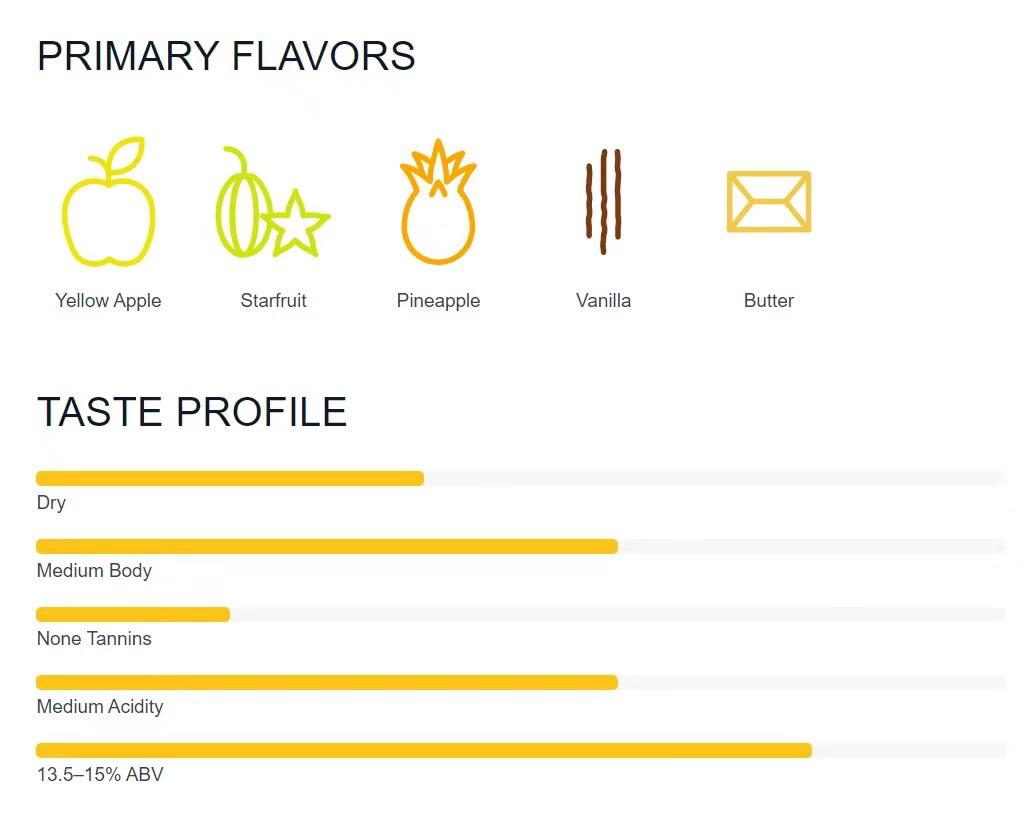Viewport: 1035px width, 828px height.
Task: Click the Butter flavor icon
Action: pos(769,201)
